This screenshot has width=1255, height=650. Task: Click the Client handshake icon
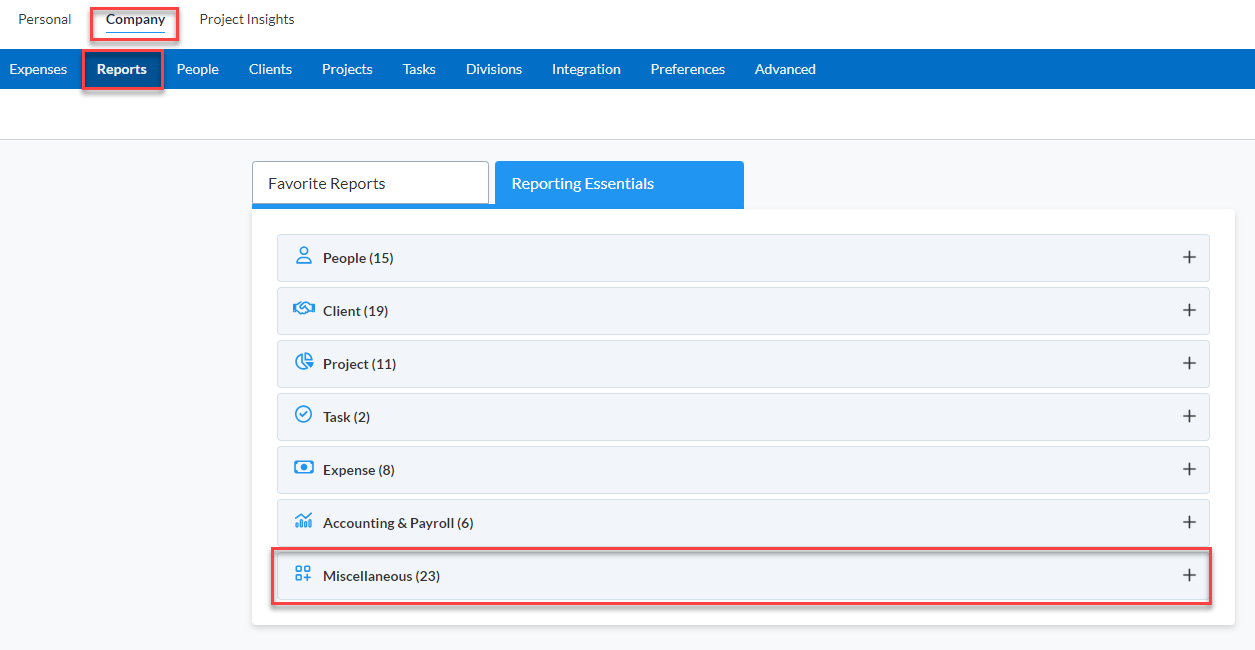(303, 309)
